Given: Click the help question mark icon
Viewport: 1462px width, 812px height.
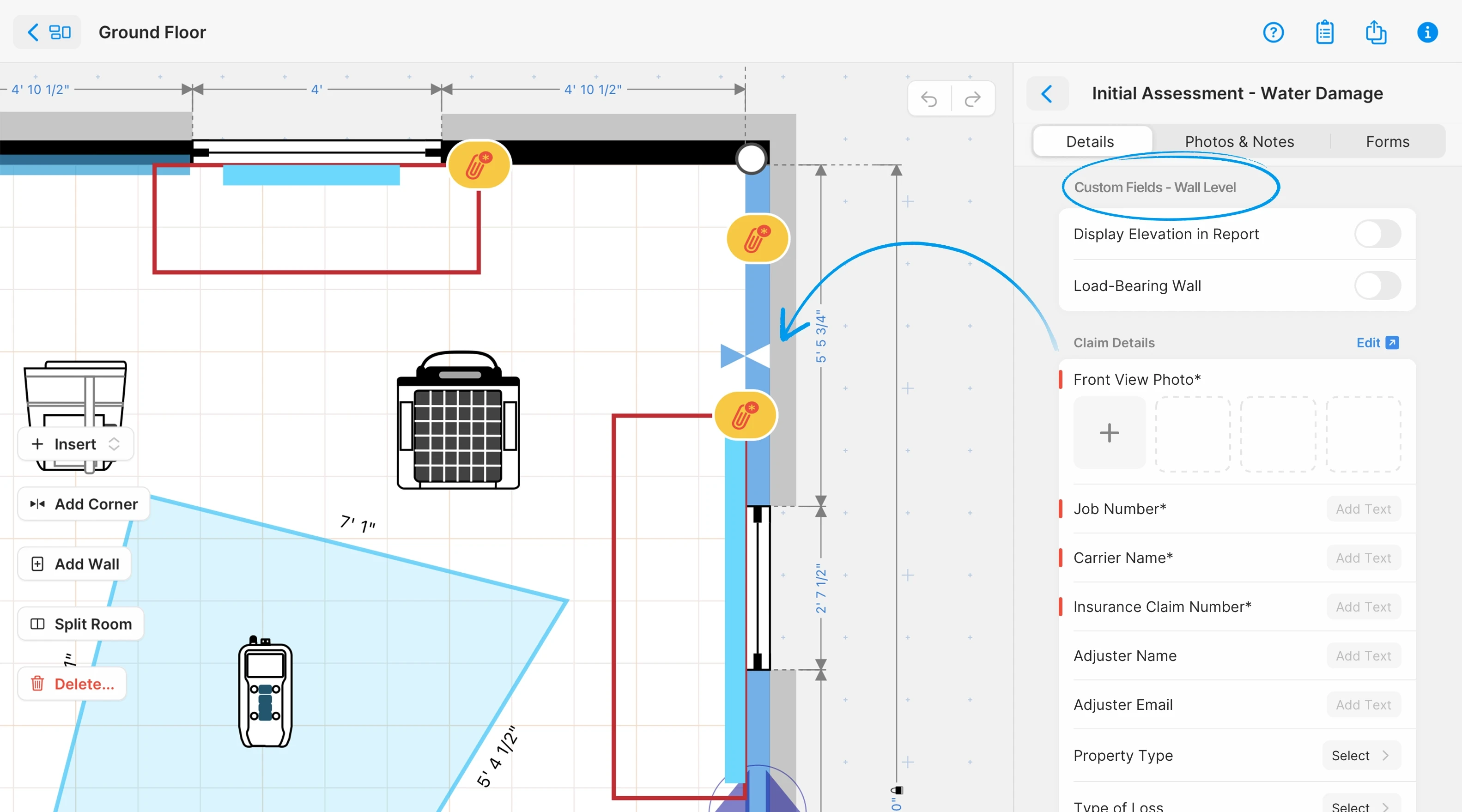Looking at the screenshot, I should tap(1273, 32).
